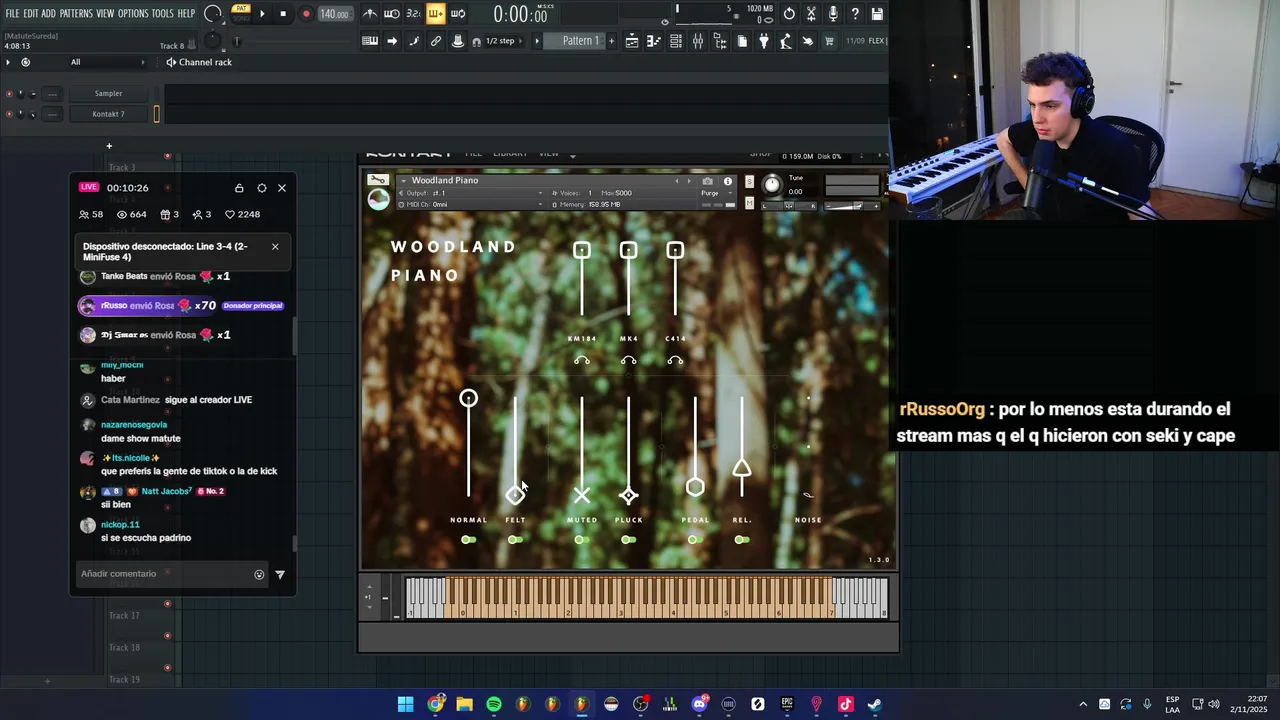Toggle the Kontakt instrument Mute M button

click(x=749, y=204)
